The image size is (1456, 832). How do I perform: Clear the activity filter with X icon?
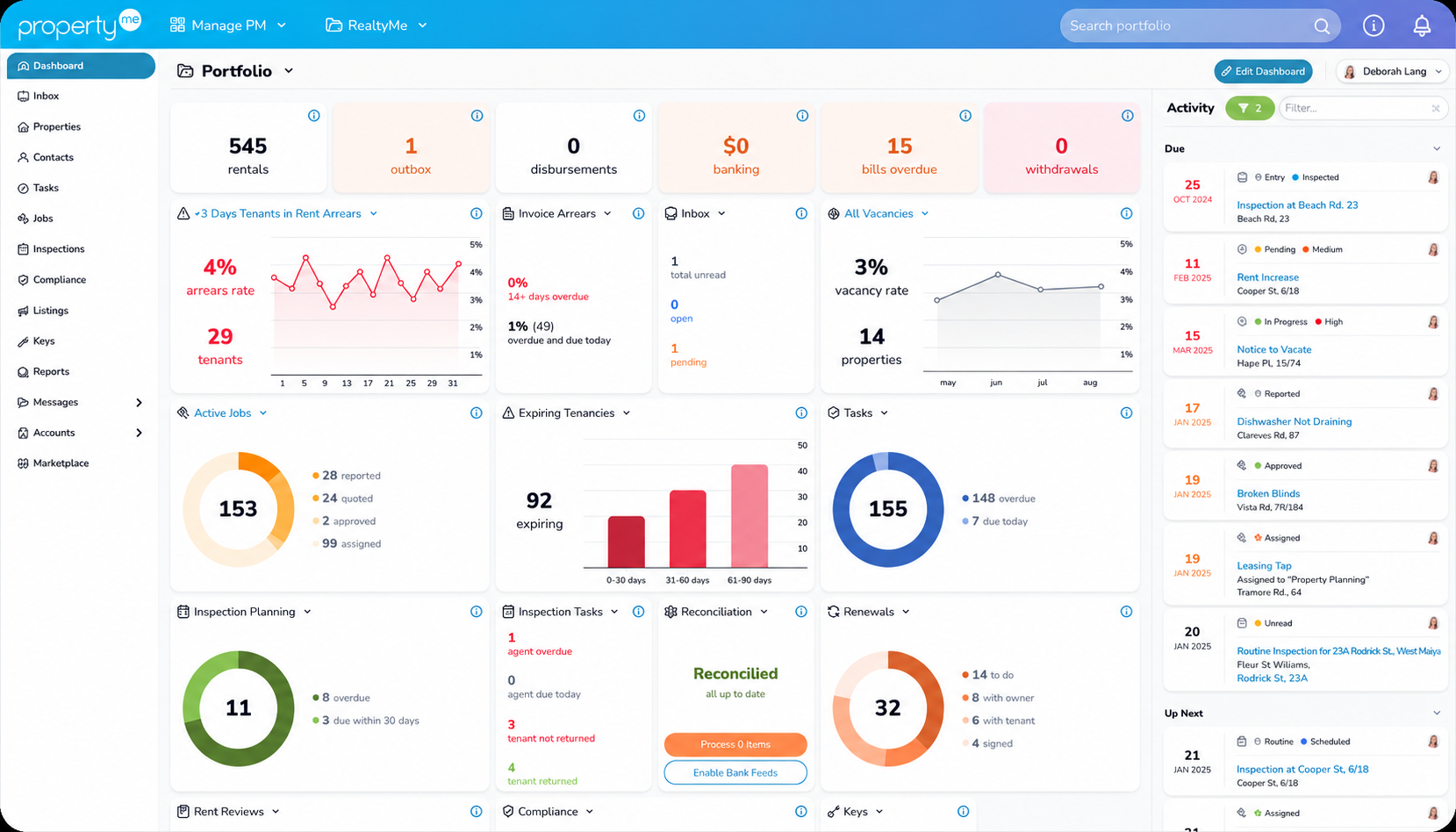1436,109
